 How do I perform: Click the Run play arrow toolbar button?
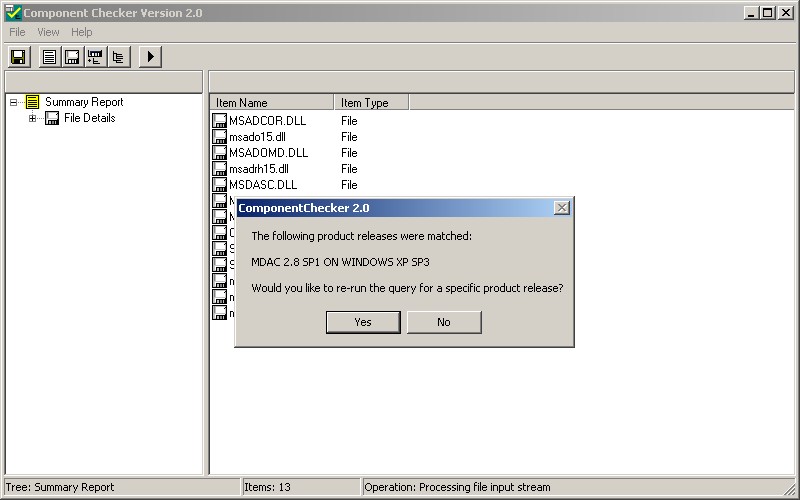point(151,57)
